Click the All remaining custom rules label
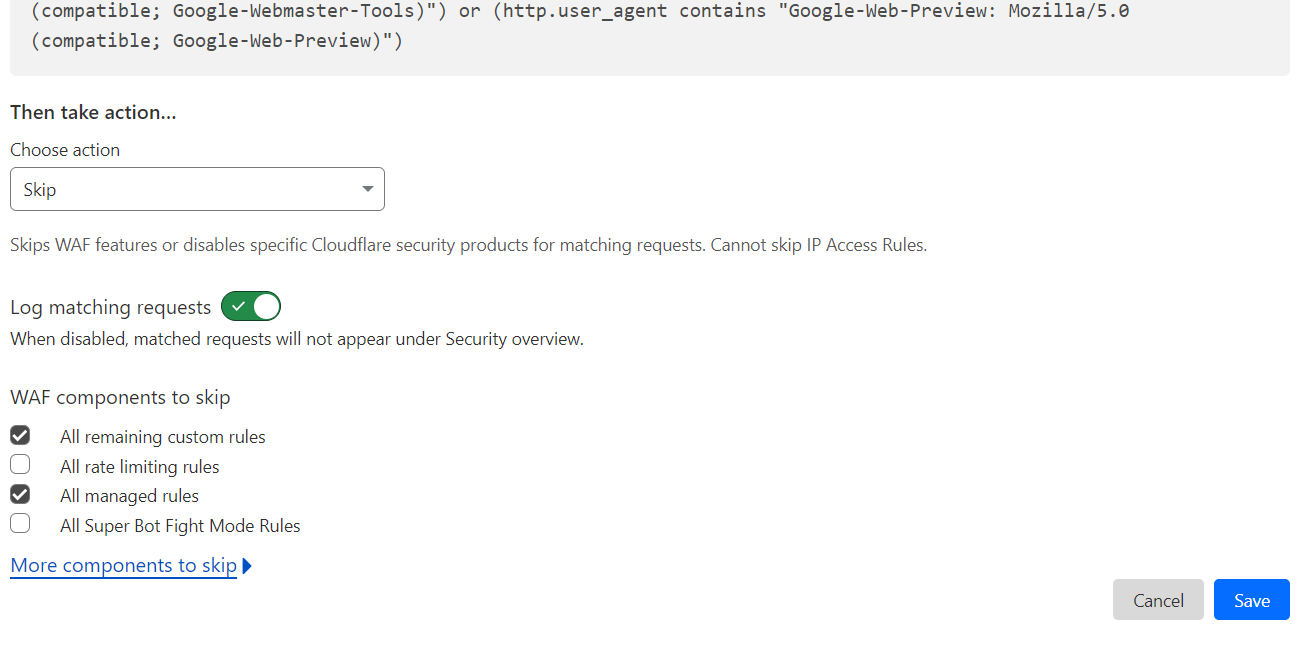The width and height of the screenshot is (1307, 645). [163, 437]
